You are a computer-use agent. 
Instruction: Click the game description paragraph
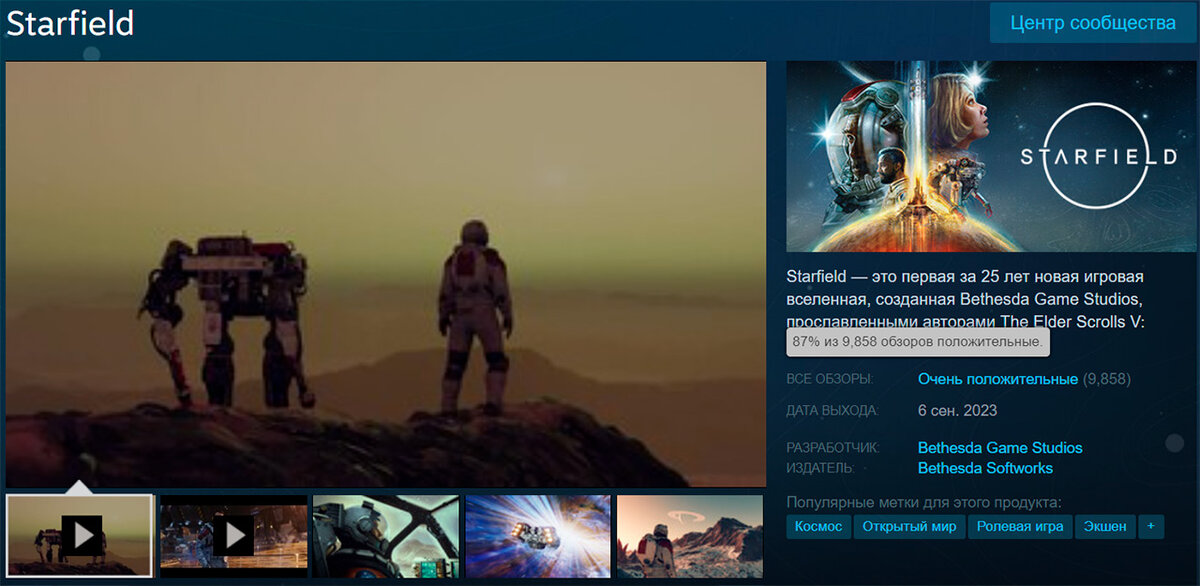click(966, 299)
